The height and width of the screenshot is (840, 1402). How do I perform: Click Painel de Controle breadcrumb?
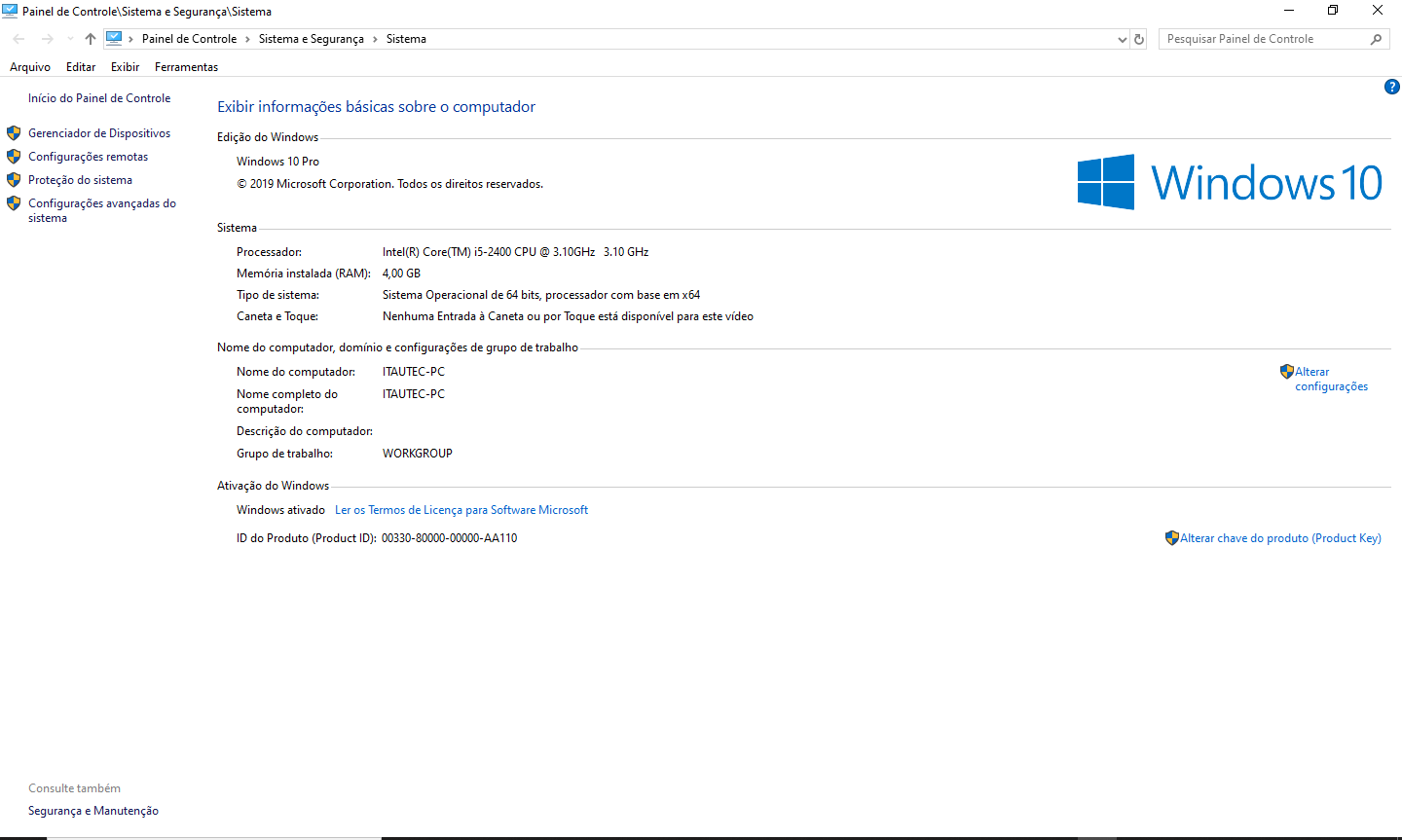189,39
